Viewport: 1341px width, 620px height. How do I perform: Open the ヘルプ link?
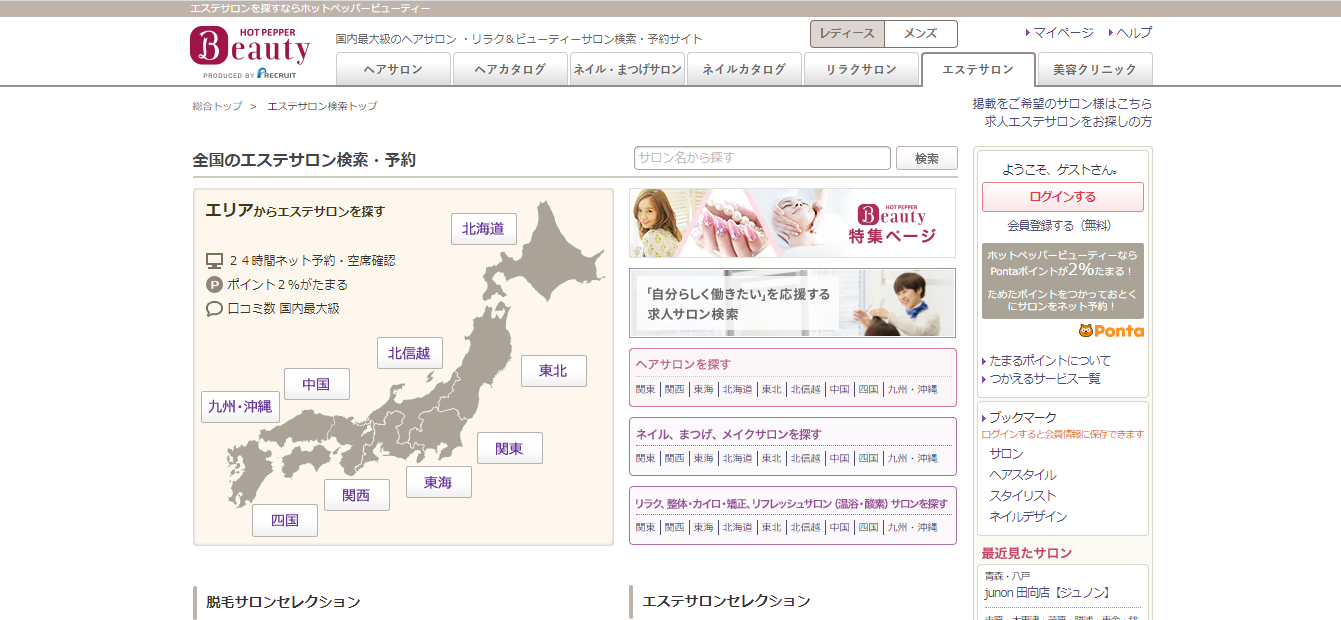1134,33
